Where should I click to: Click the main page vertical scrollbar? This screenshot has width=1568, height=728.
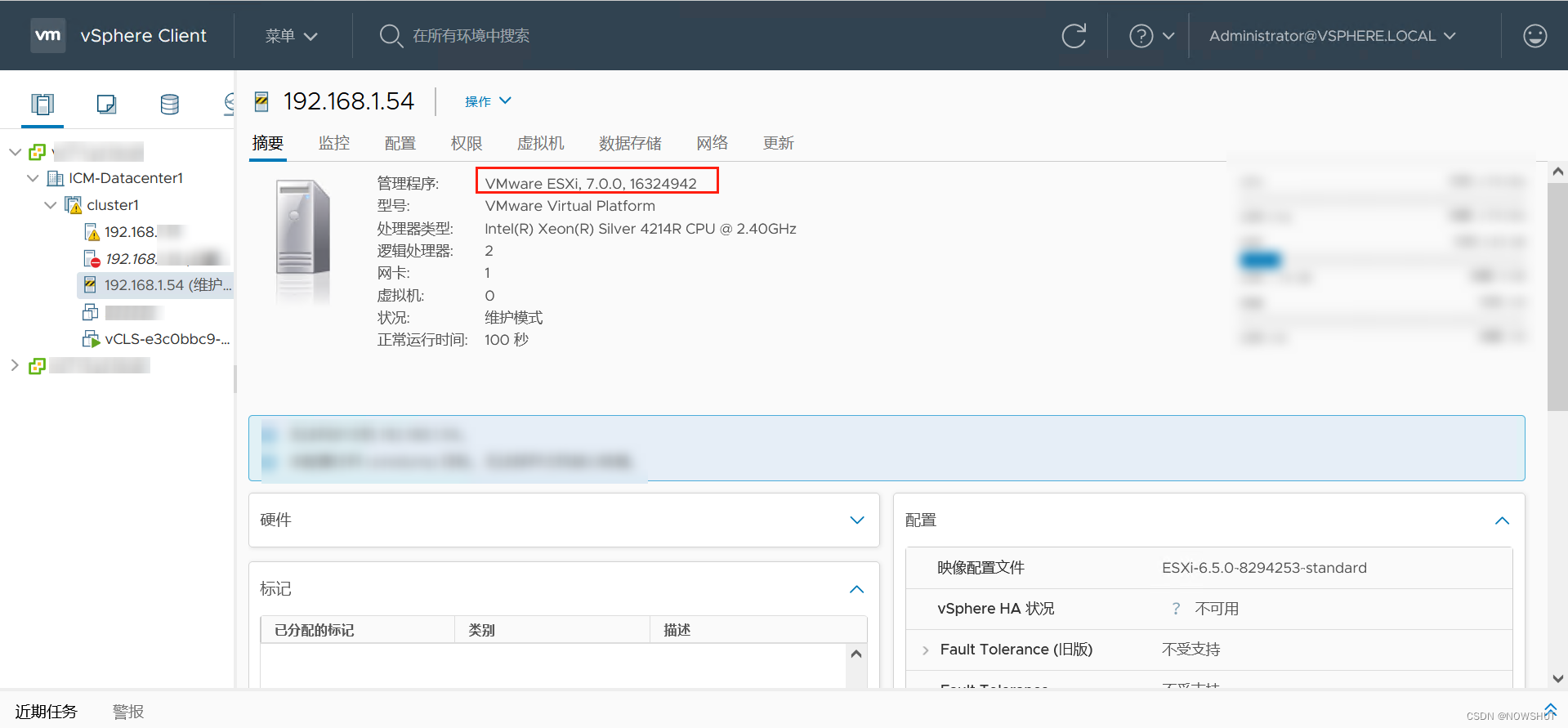coord(1557,297)
